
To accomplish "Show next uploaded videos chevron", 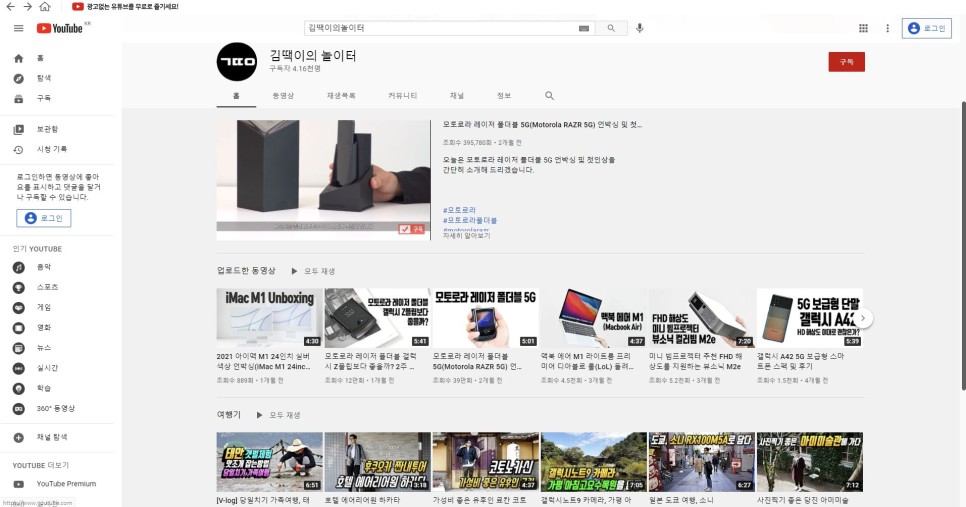I will pyautogui.click(x=862, y=318).
